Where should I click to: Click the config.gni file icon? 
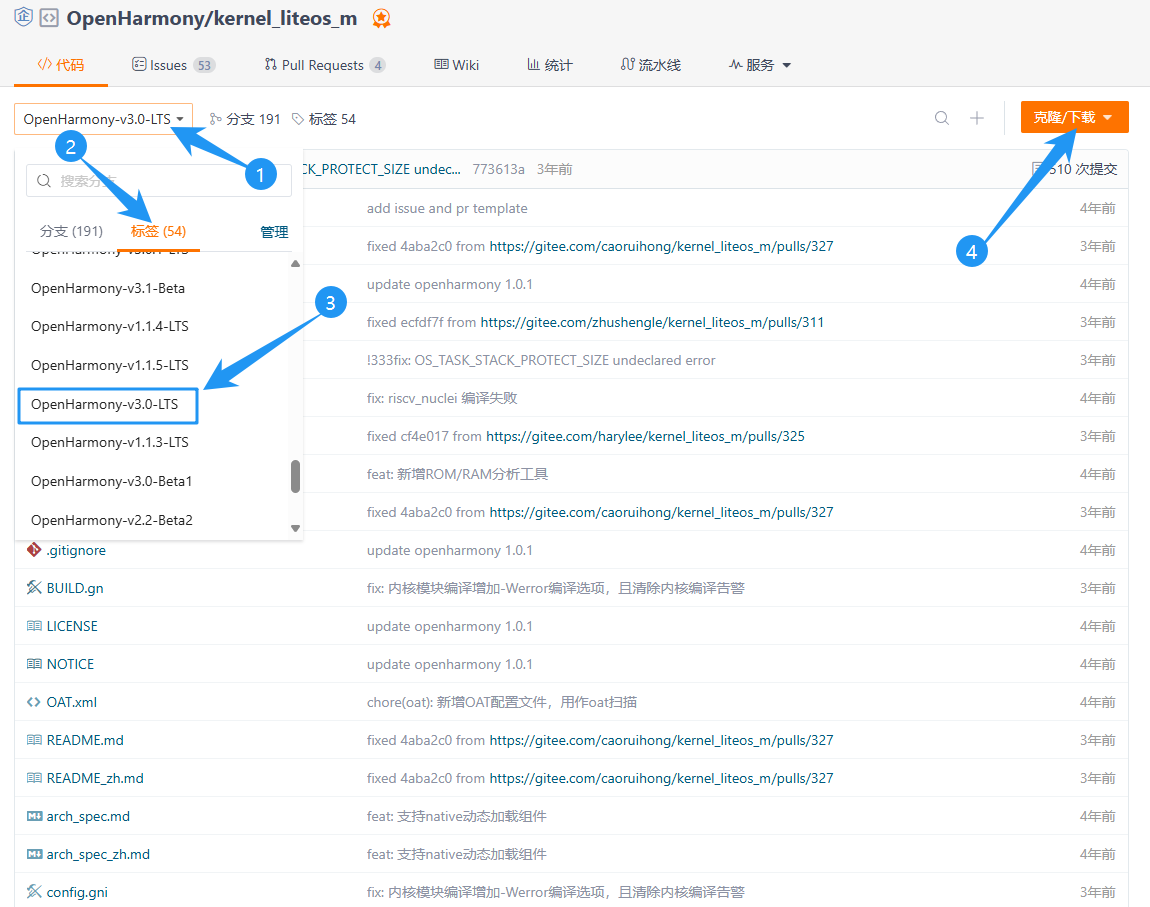tap(34, 892)
